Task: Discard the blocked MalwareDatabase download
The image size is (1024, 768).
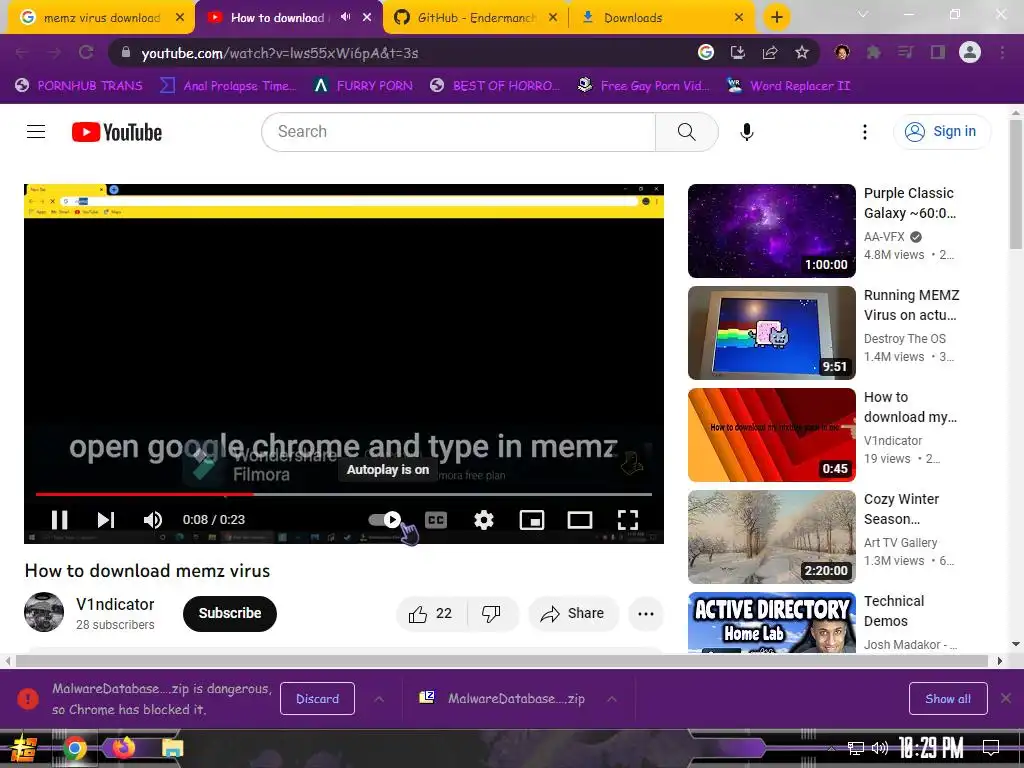Action: pyautogui.click(x=317, y=699)
